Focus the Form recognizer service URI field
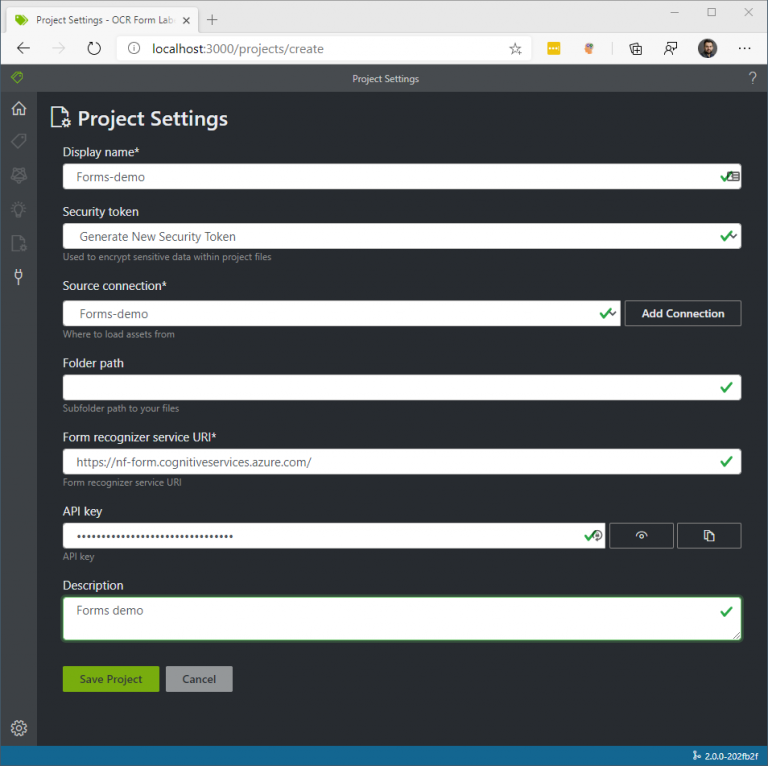 pyautogui.click(x=402, y=461)
